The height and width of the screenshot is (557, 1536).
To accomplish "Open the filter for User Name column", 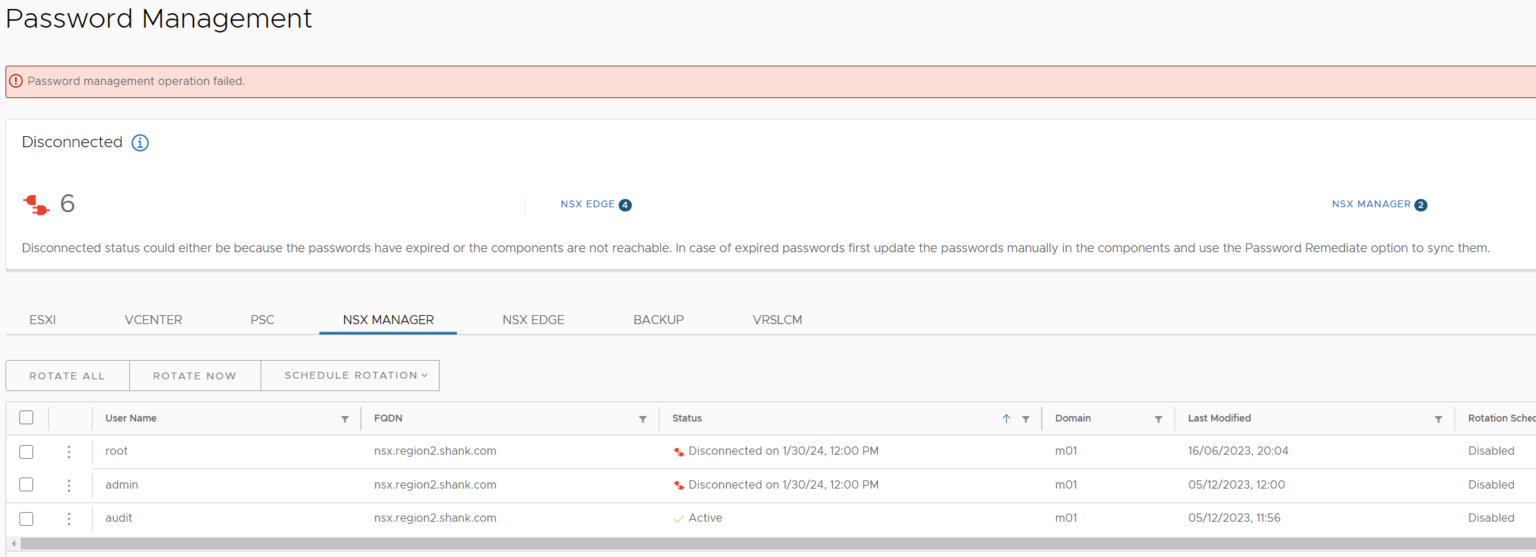I will [x=345, y=419].
